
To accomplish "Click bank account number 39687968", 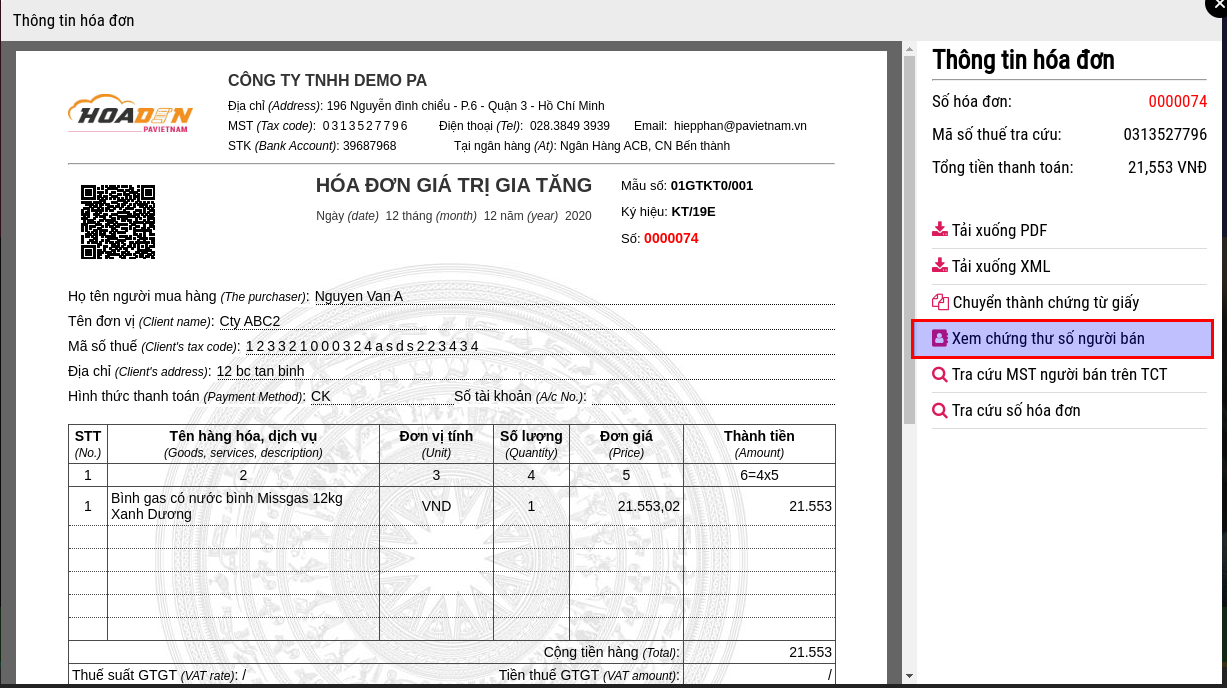I will tap(370, 146).
